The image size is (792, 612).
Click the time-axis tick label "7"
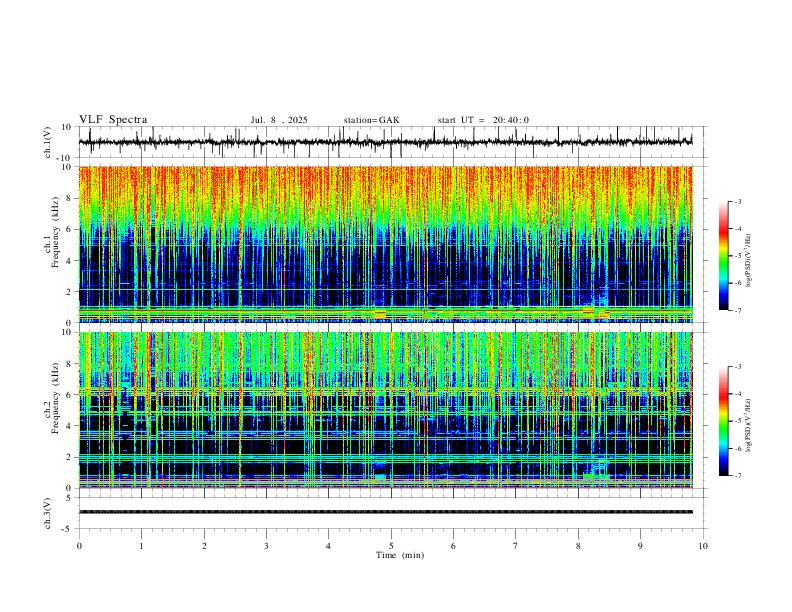pyautogui.click(x=516, y=546)
